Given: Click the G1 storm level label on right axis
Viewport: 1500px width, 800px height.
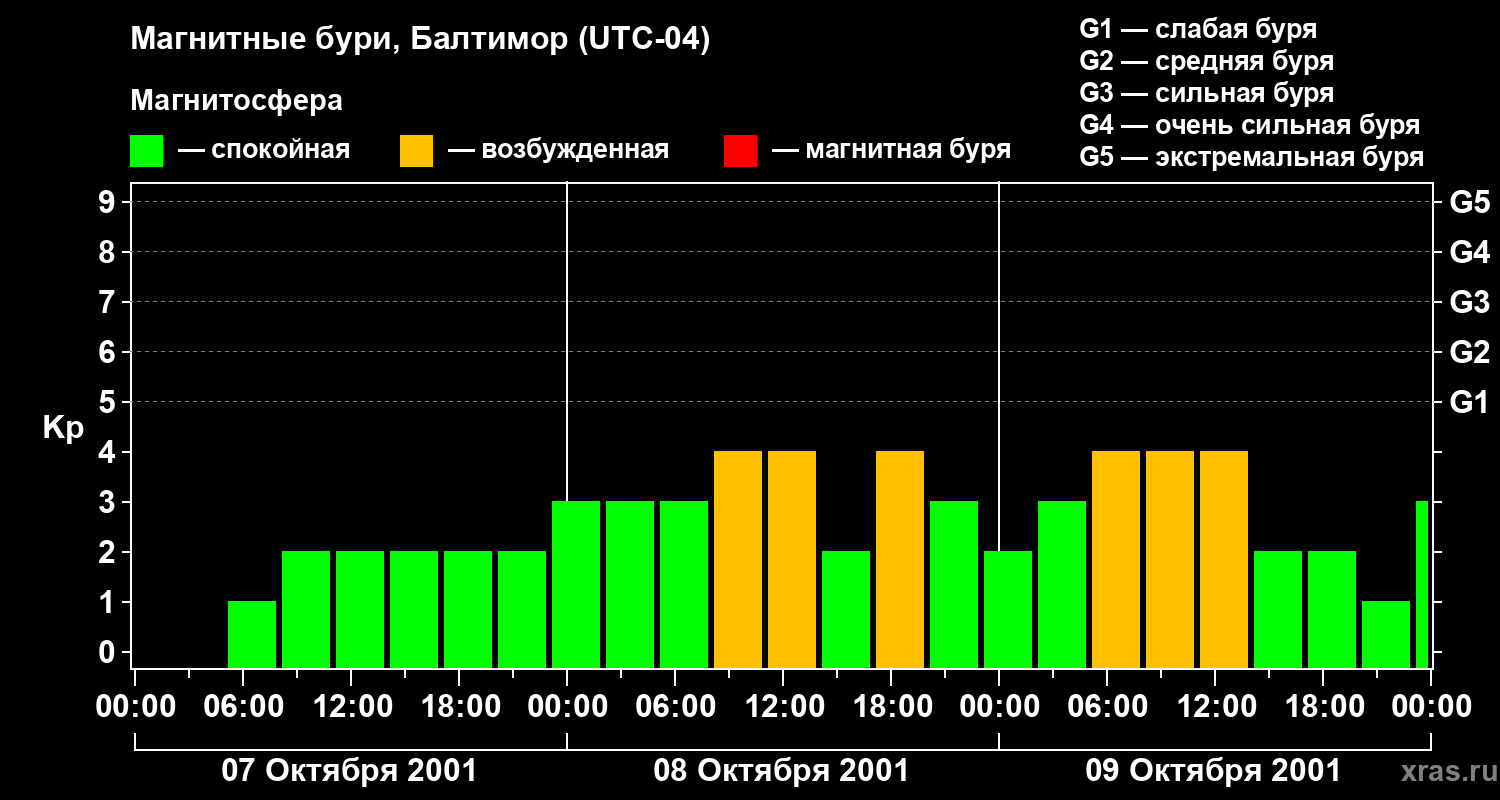Looking at the screenshot, I should pyautogui.click(x=1469, y=403).
